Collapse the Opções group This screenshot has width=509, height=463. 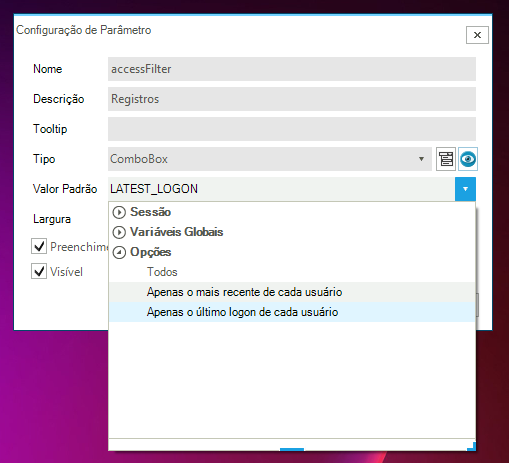pos(119,253)
